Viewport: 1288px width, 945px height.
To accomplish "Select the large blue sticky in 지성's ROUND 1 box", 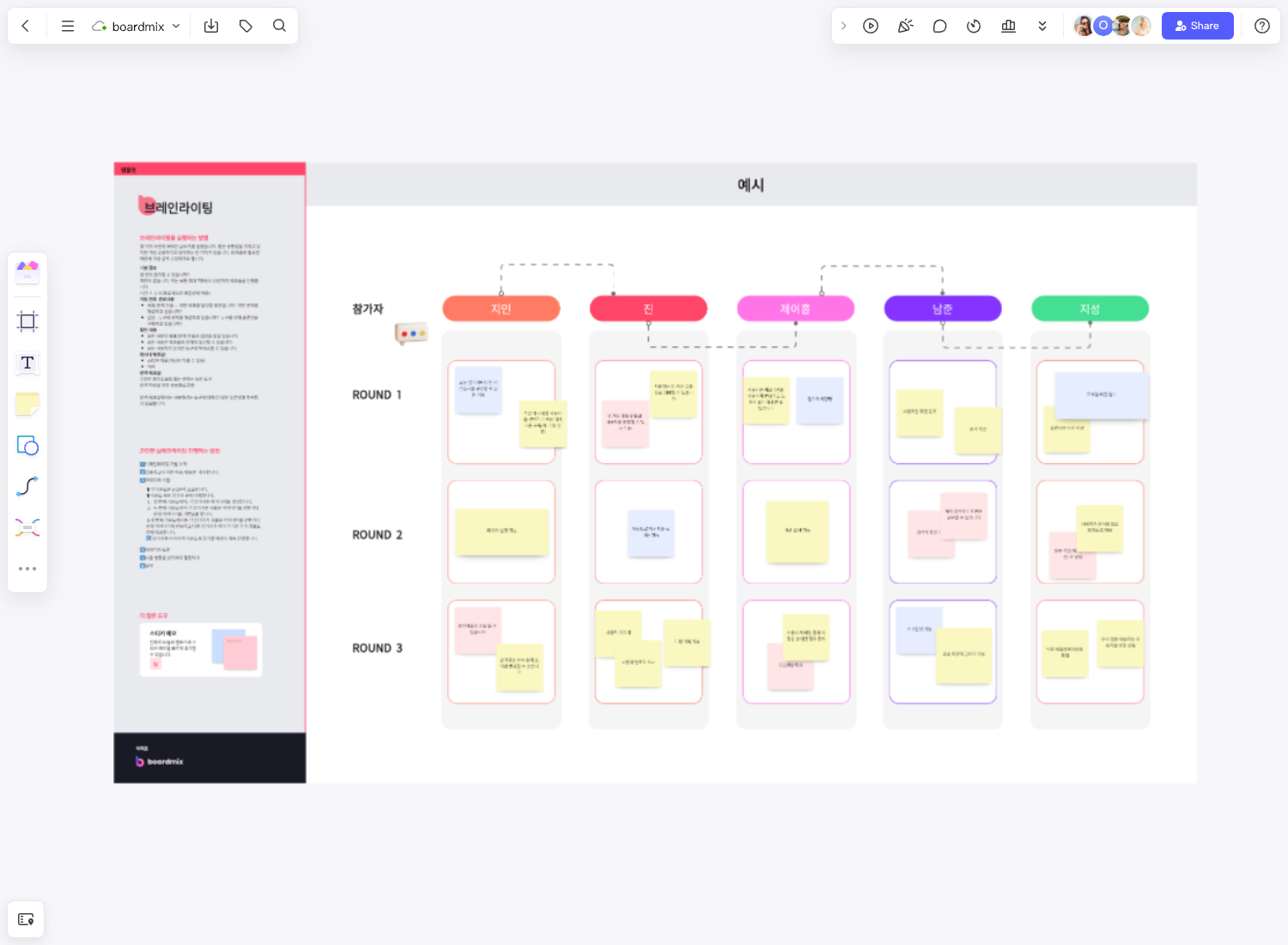I will (1102, 395).
